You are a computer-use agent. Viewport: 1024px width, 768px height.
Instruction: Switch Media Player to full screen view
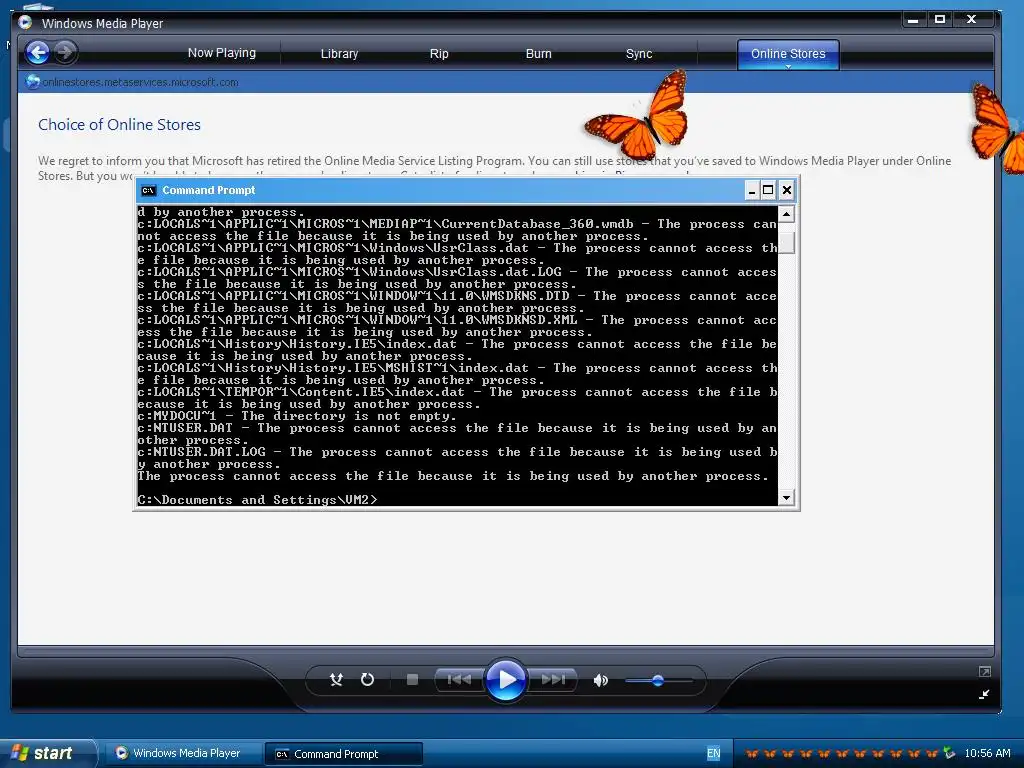(984, 671)
